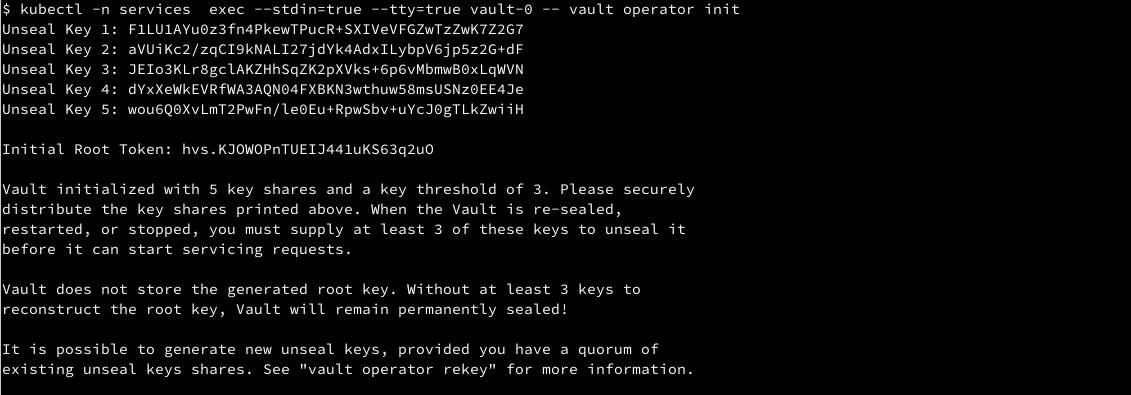Click the 'permanently sealed!' text

point(483,310)
